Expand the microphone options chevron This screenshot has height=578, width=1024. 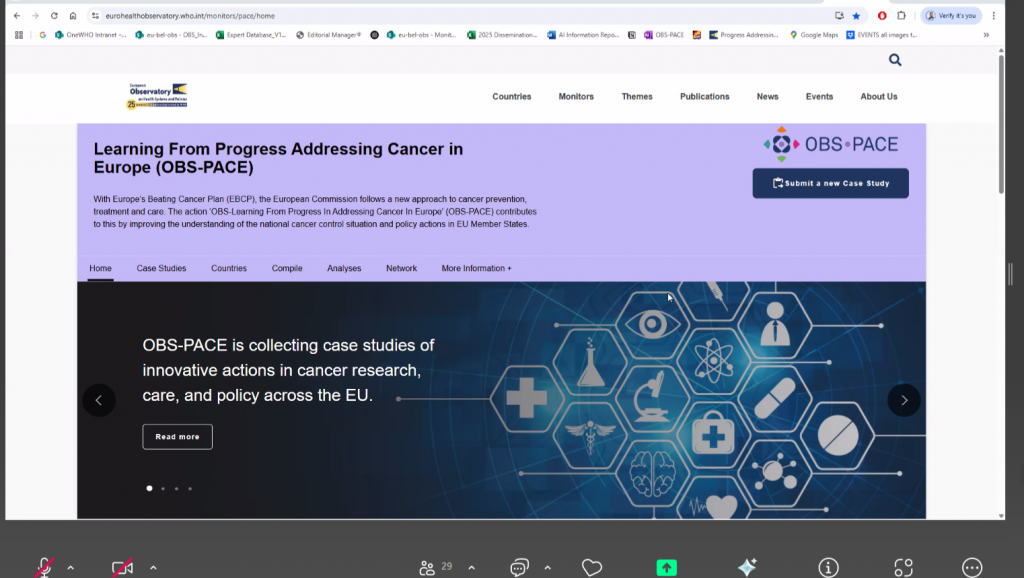pyautogui.click(x=71, y=567)
